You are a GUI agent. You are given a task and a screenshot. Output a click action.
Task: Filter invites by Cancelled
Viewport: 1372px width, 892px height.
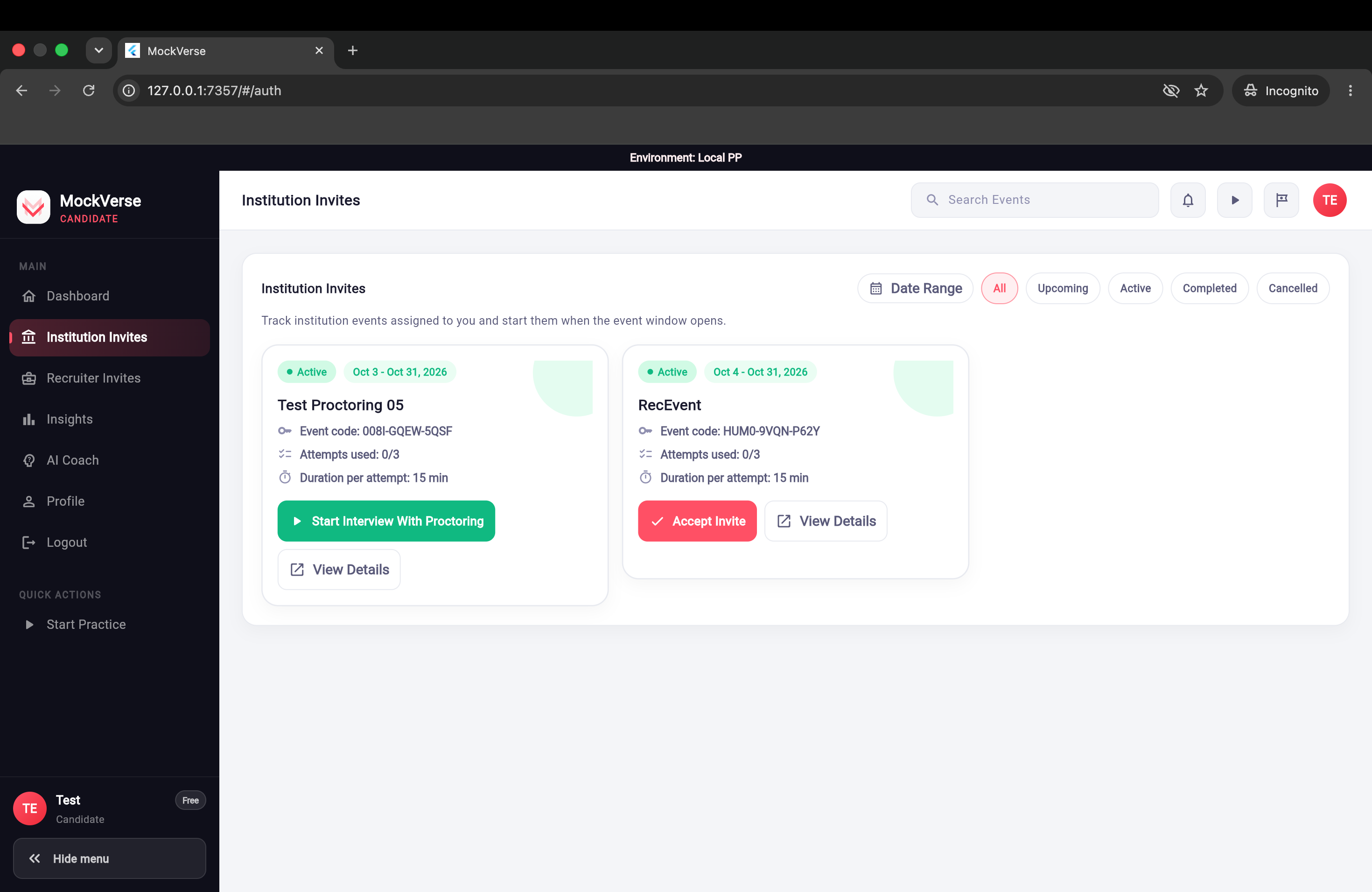point(1293,288)
